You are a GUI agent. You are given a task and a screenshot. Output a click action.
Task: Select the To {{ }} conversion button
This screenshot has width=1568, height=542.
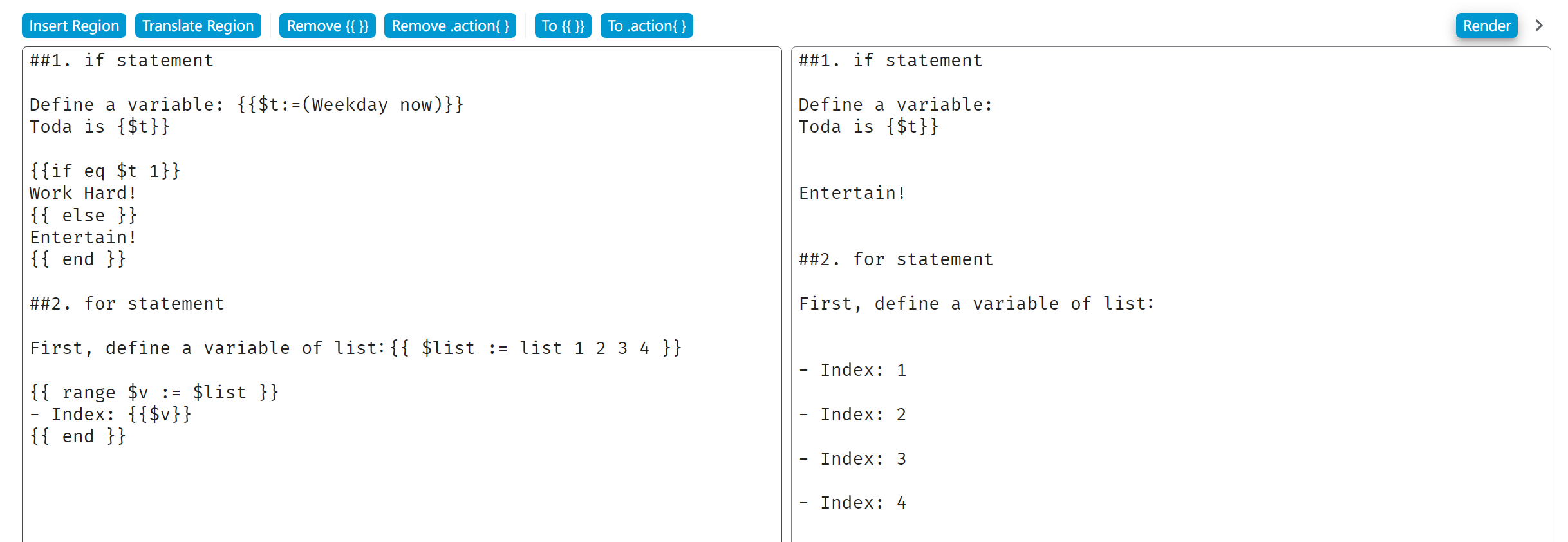(x=563, y=26)
